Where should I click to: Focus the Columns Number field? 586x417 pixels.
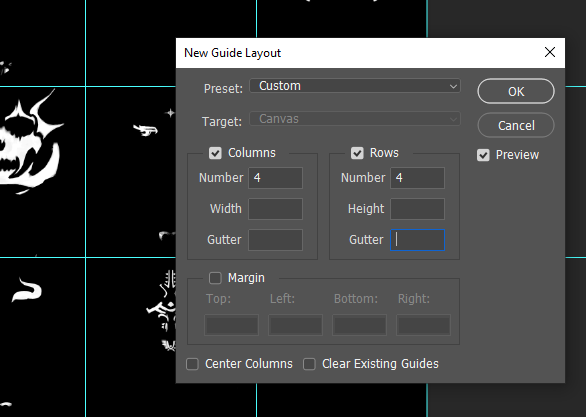pos(275,178)
